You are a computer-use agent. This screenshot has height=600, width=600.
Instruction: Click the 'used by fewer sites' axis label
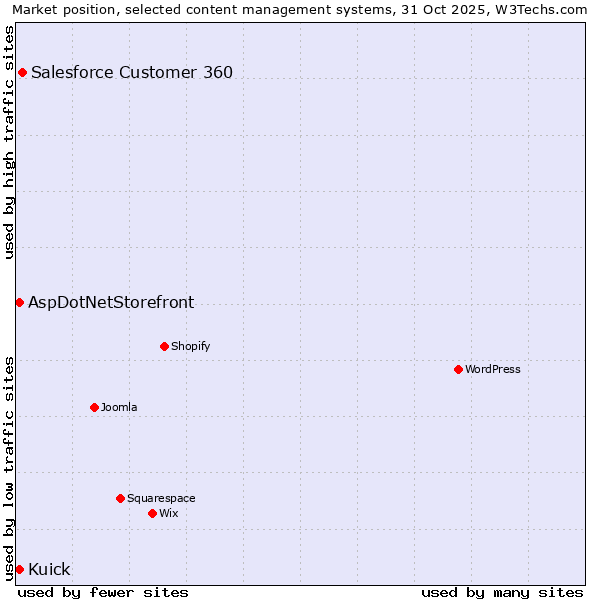point(103,592)
